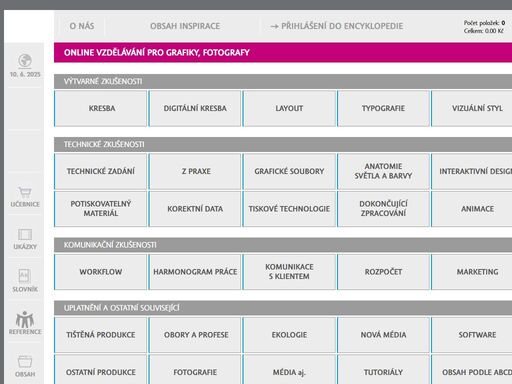This screenshot has width=512, height=384.
Task: Click Uplatnění a ostatní související header
Action: [x=283, y=308]
